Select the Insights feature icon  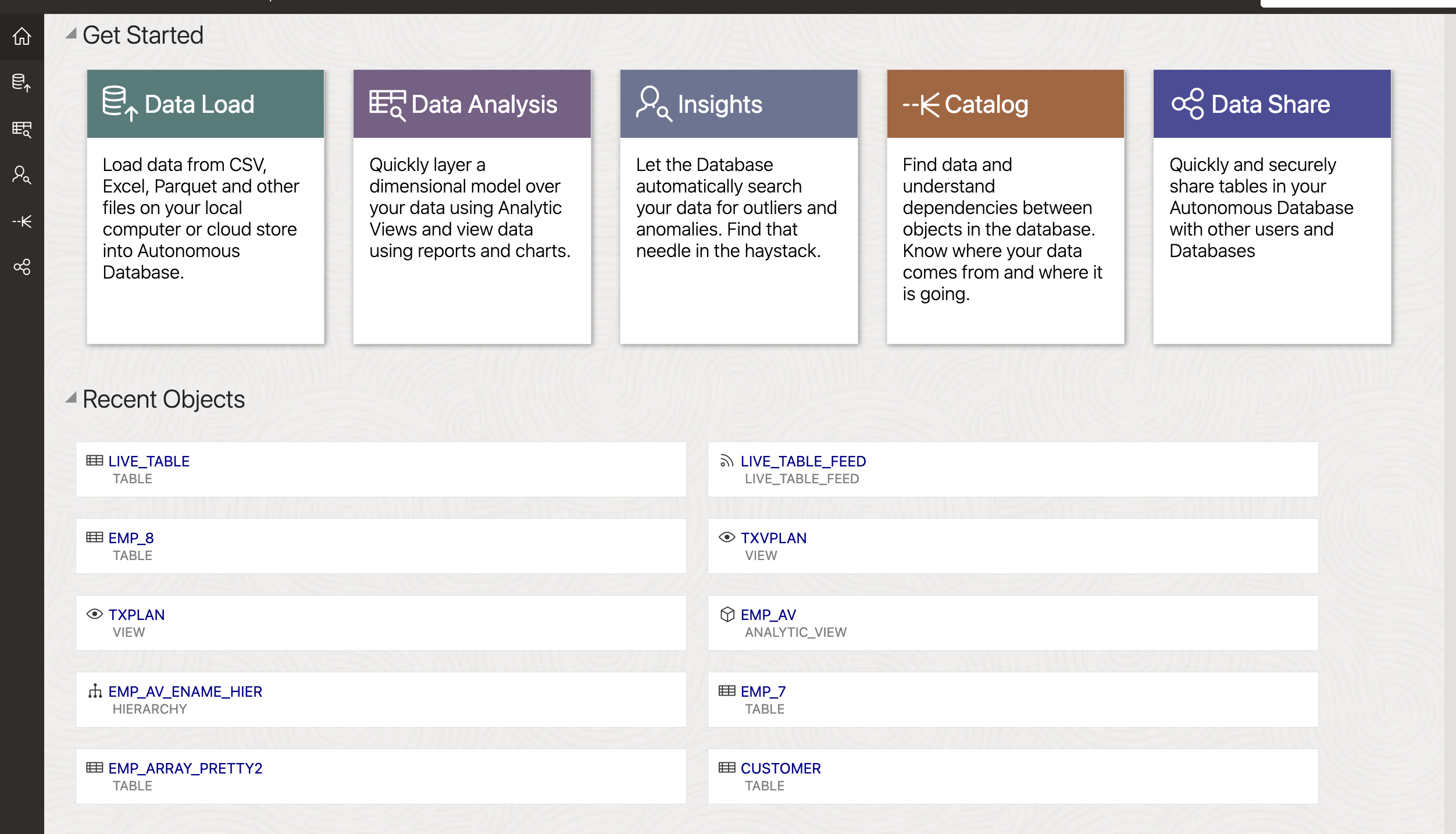coord(651,103)
